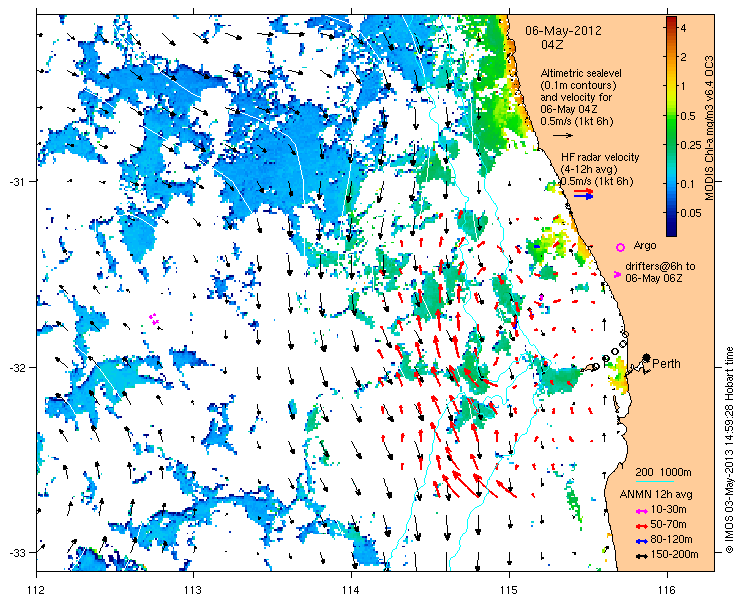Click the magenta 10-30m ANMN arrow symbol
The height and width of the screenshot is (600, 740).
641,511
